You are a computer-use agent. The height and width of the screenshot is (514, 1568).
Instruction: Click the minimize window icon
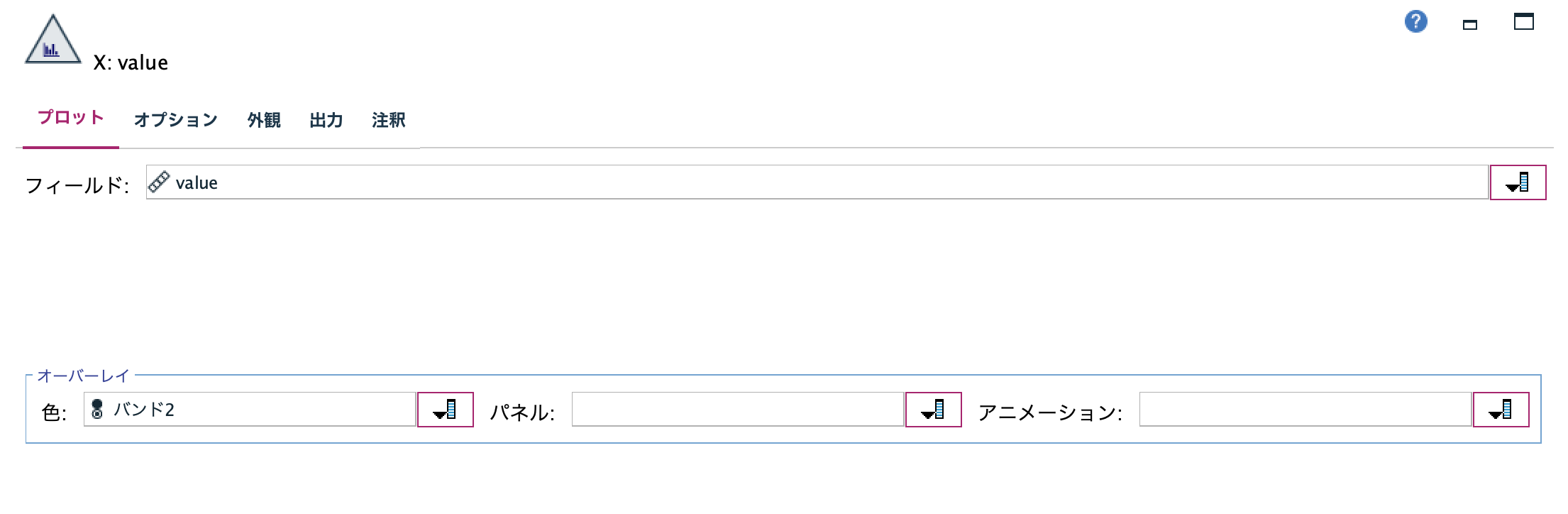click(x=1469, y=23)
